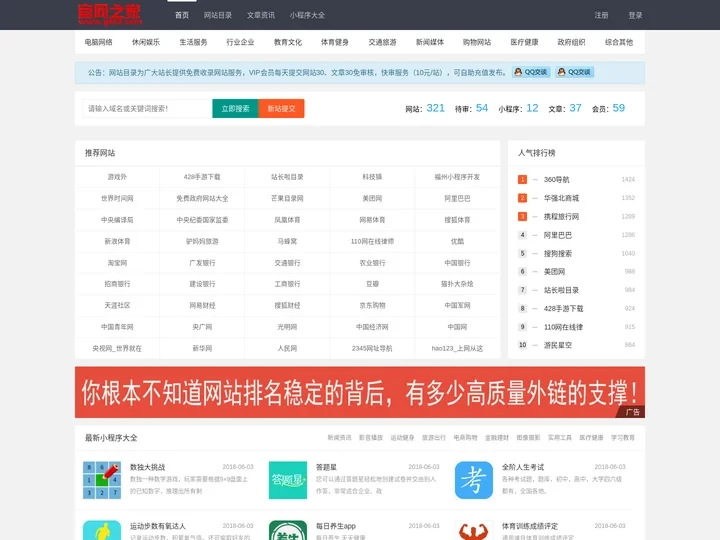Go to the 首页 nav tab
The image size is (720, 540).
coord(182,15)
